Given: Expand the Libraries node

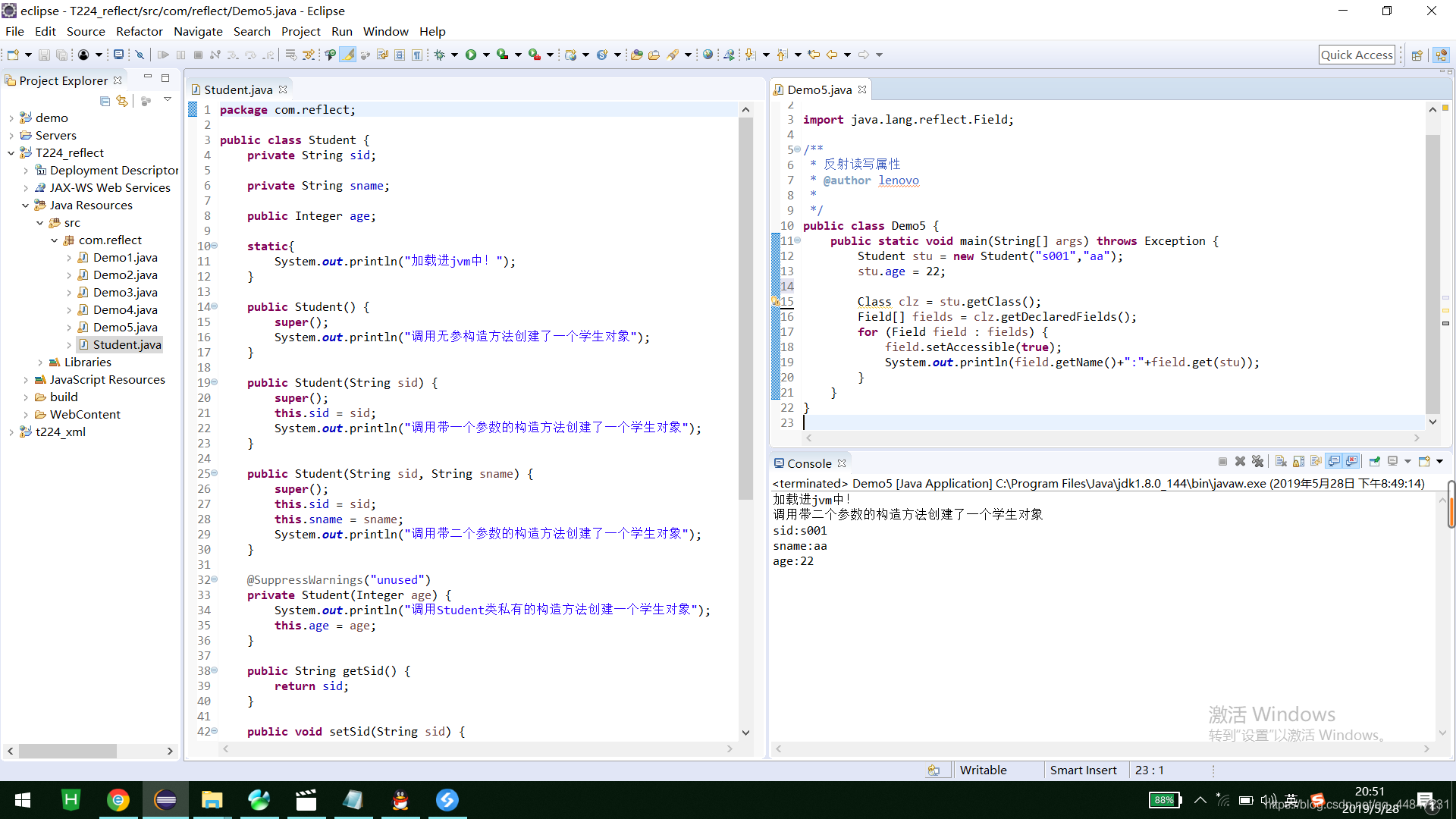Looking at the screenshot, I should pyautogui.click(x=39, y=362).
